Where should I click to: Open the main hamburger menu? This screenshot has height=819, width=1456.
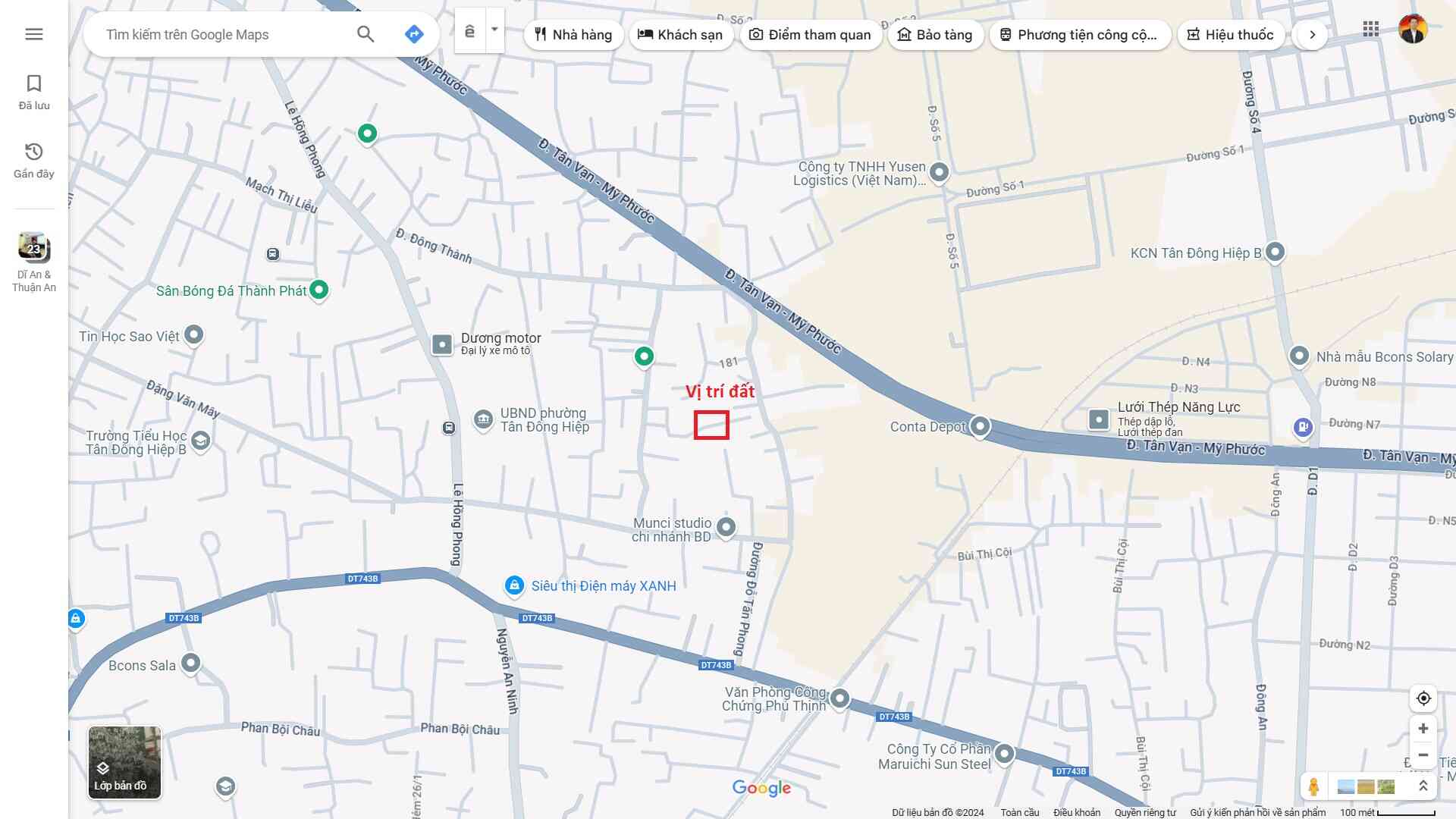coord(33,34)
